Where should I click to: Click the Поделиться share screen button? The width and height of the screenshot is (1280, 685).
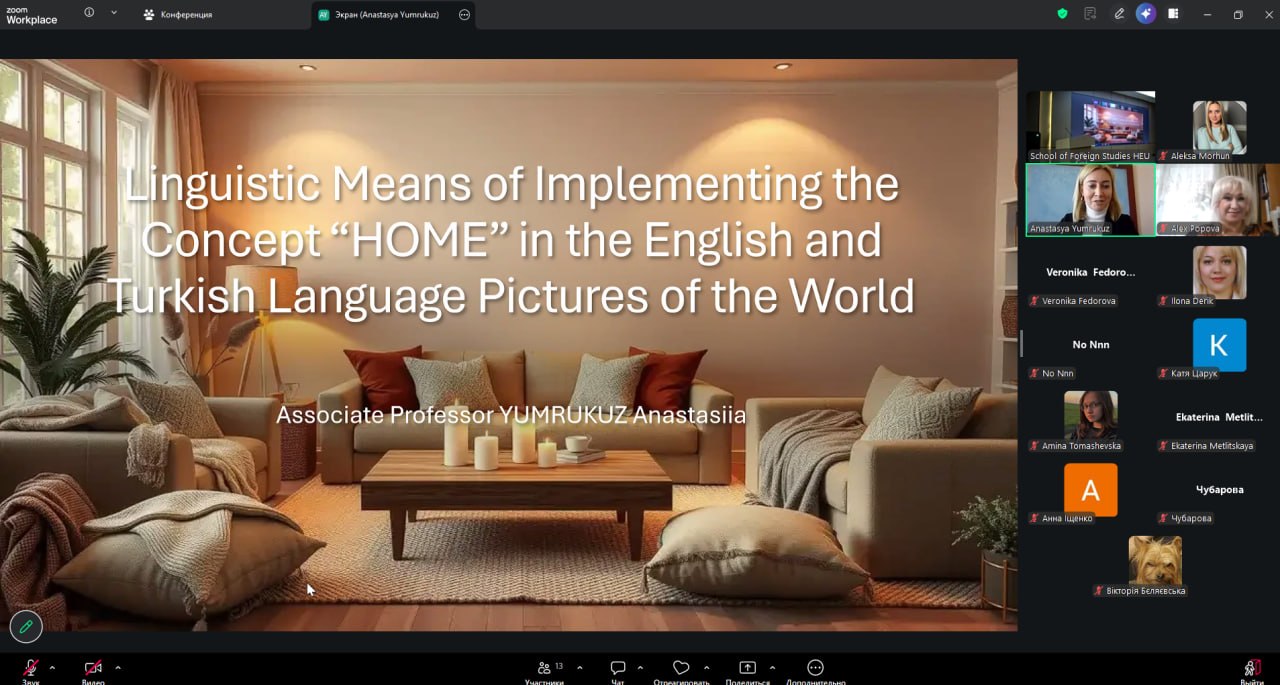click(747, 669)
